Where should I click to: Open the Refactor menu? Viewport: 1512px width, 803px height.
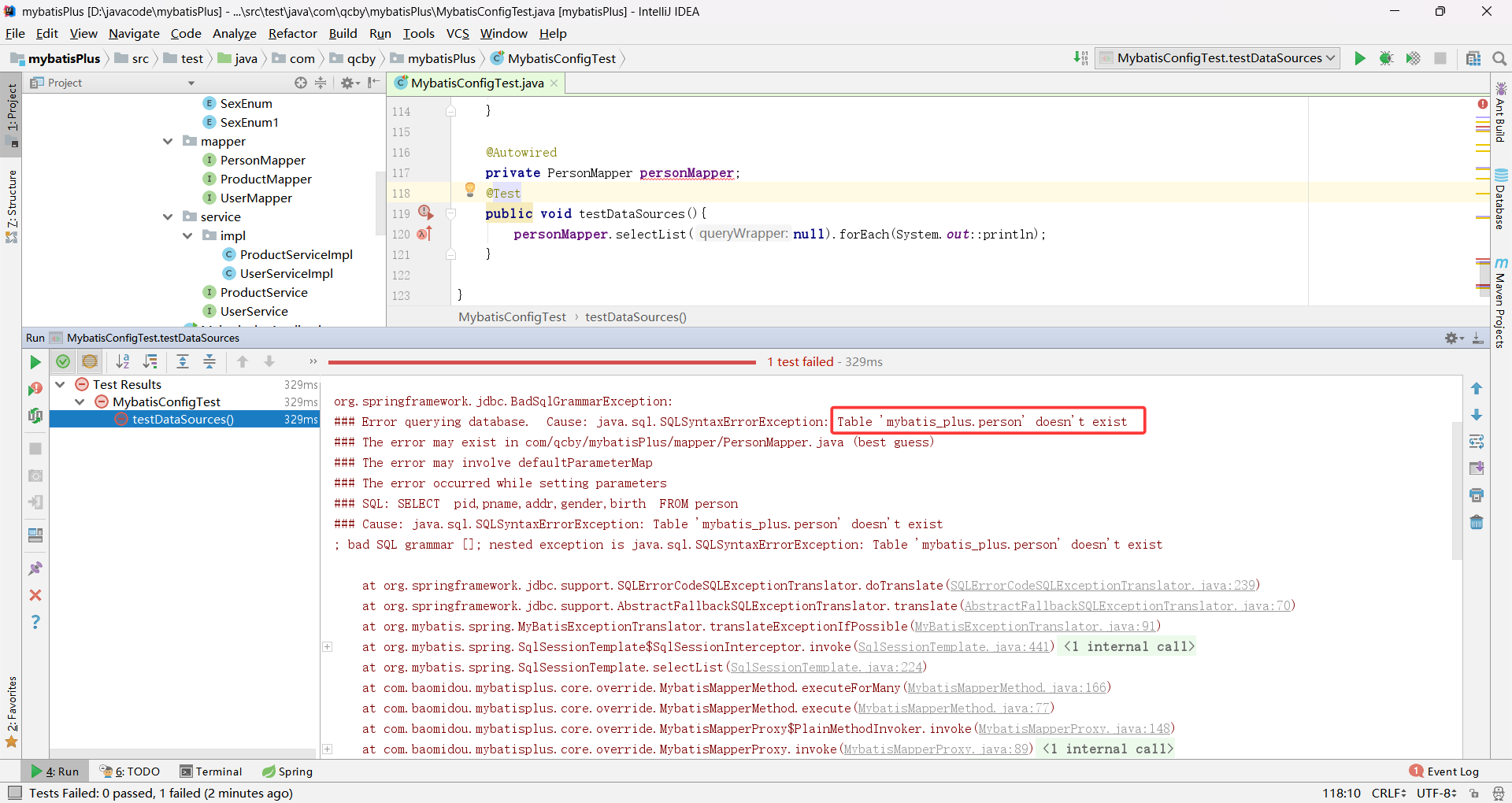(292, 33)
